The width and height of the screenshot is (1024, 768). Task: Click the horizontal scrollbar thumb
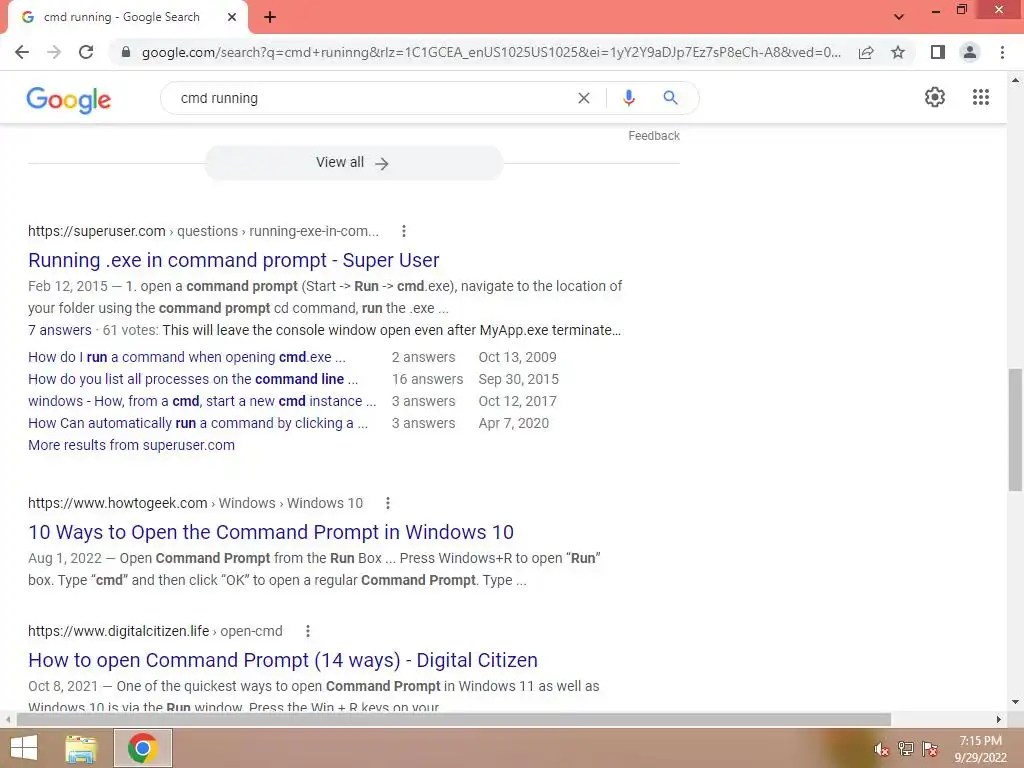coord(454,719)
